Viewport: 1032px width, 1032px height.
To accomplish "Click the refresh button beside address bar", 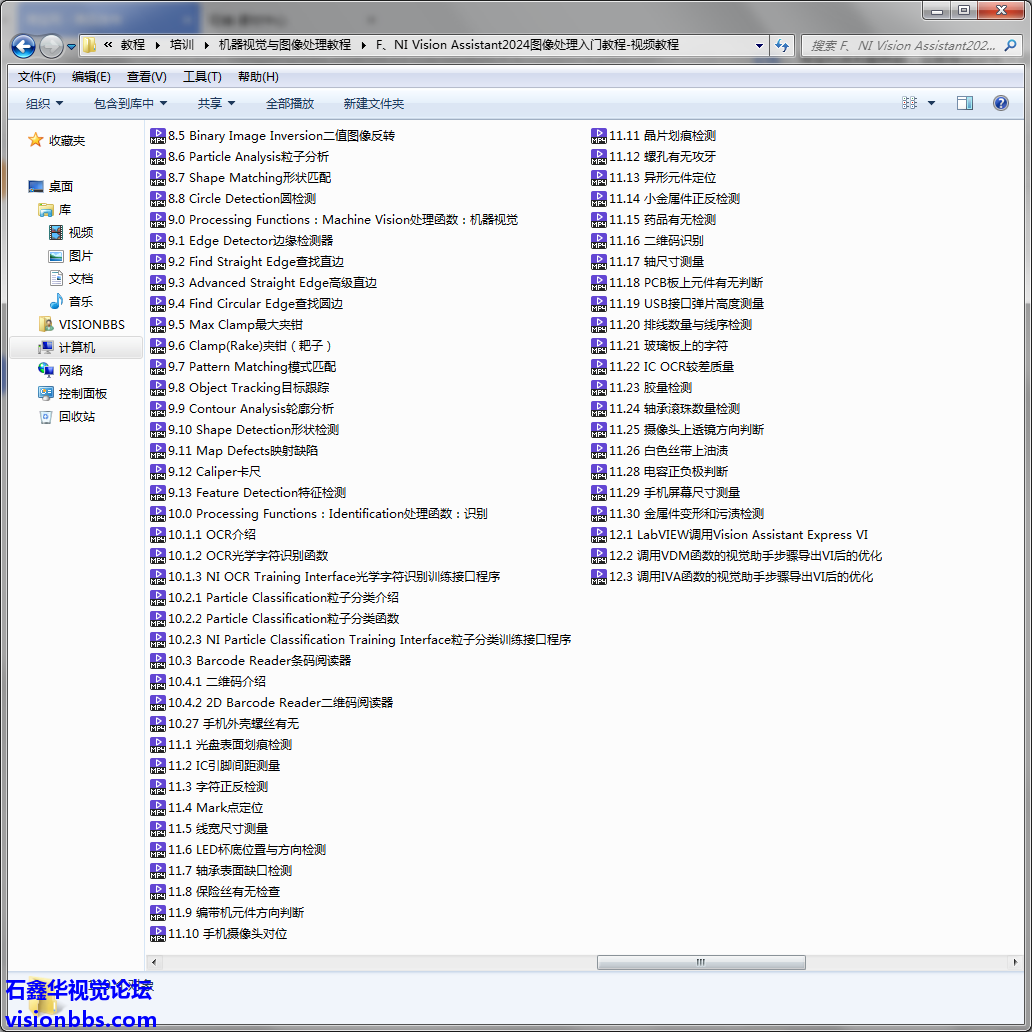I will point(782,45).
